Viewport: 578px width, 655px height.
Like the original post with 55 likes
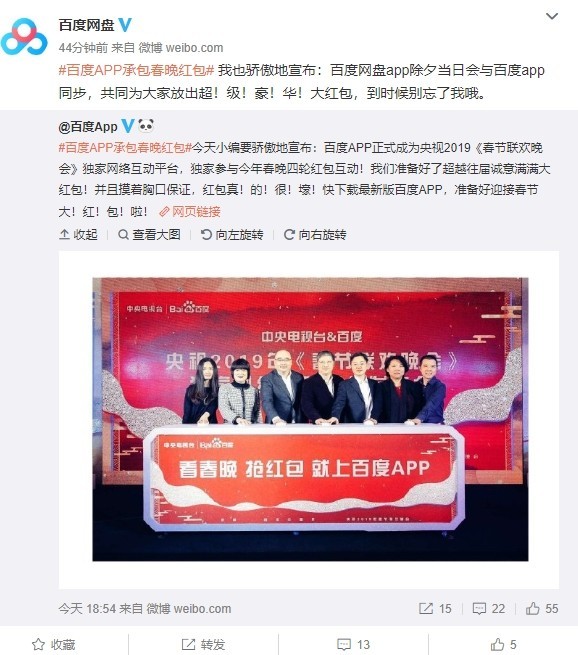pyautogui.click(x=542, y=609)
